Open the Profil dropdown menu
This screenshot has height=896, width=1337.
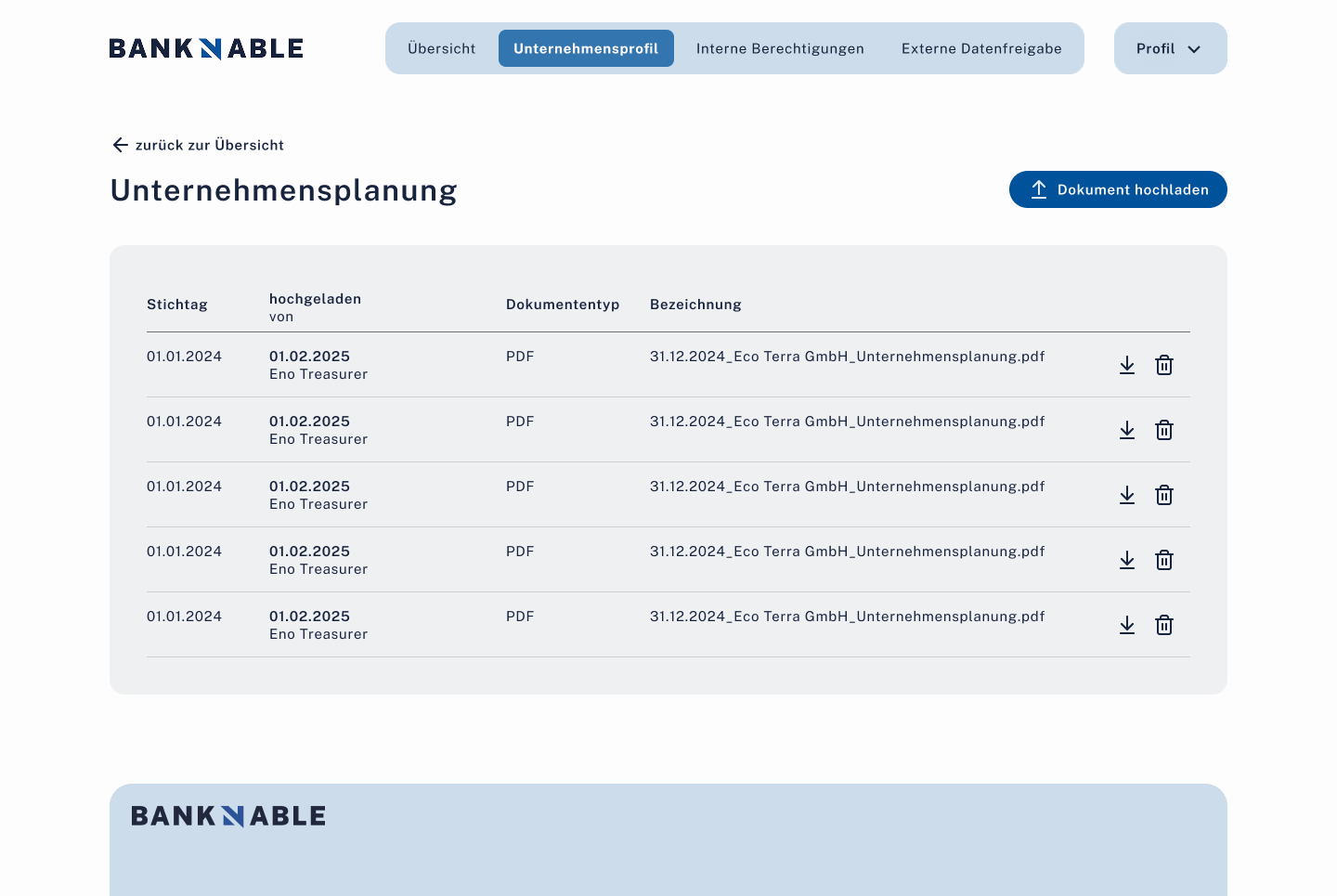pos(1170,48)
